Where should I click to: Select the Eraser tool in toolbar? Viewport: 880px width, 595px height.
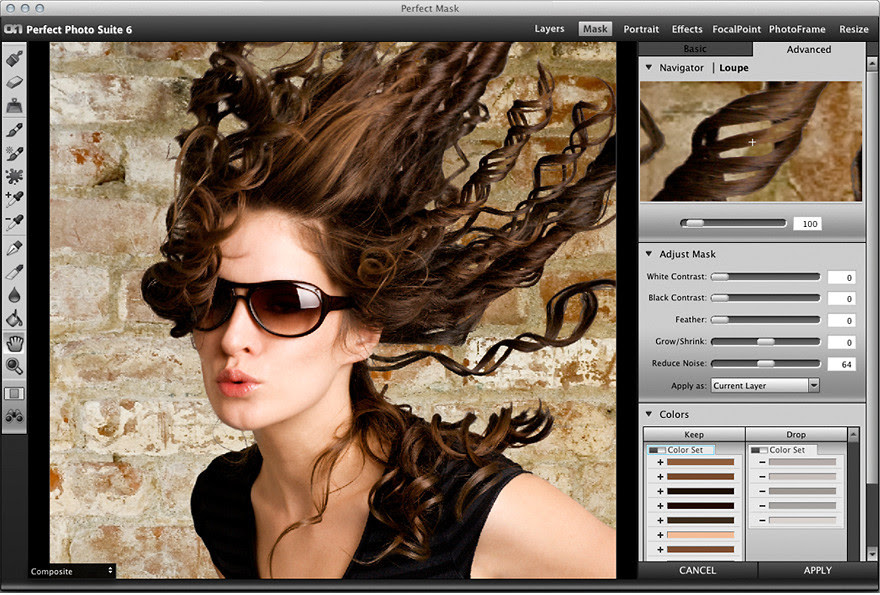point(14,82)
